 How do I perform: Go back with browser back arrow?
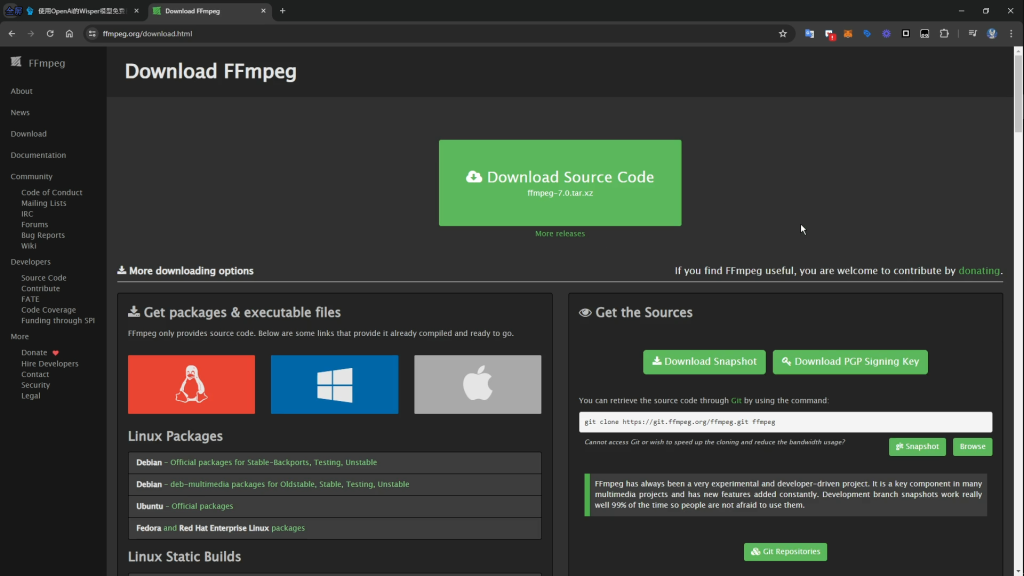12,33
